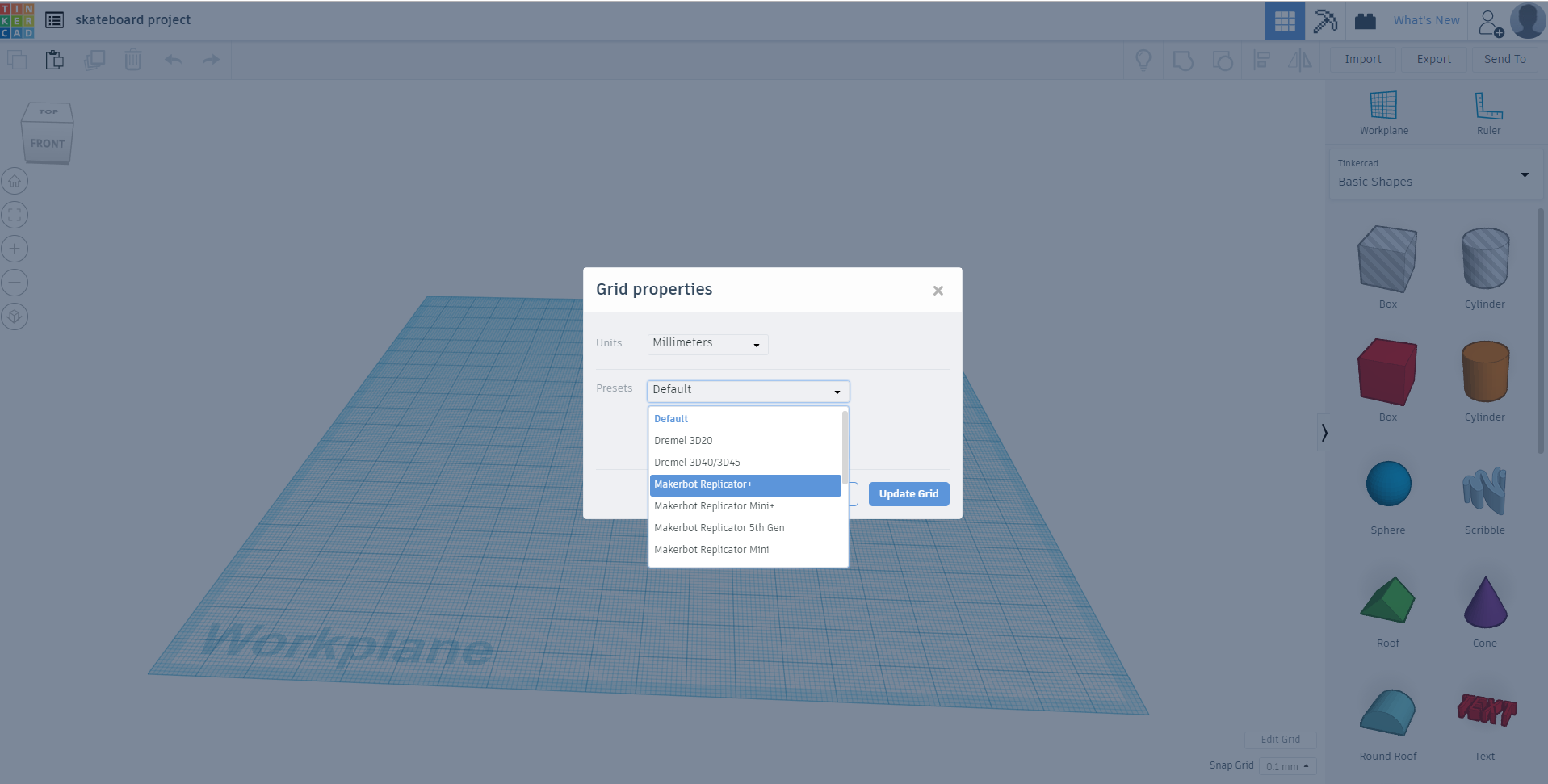The width and height of the screenshot is (1548, 784).
Task: Click the Undo arrow
Action: coord(173,60)
